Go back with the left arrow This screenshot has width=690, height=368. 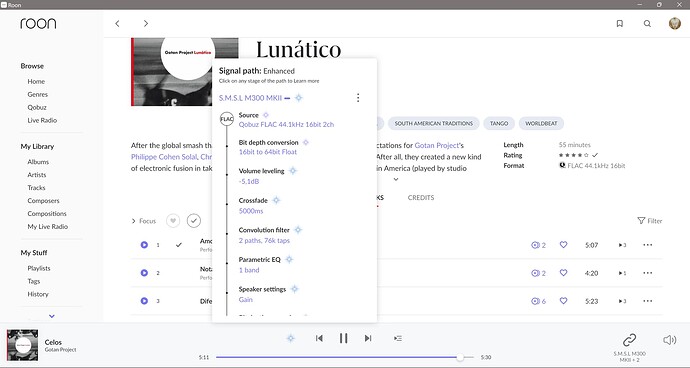117,24
